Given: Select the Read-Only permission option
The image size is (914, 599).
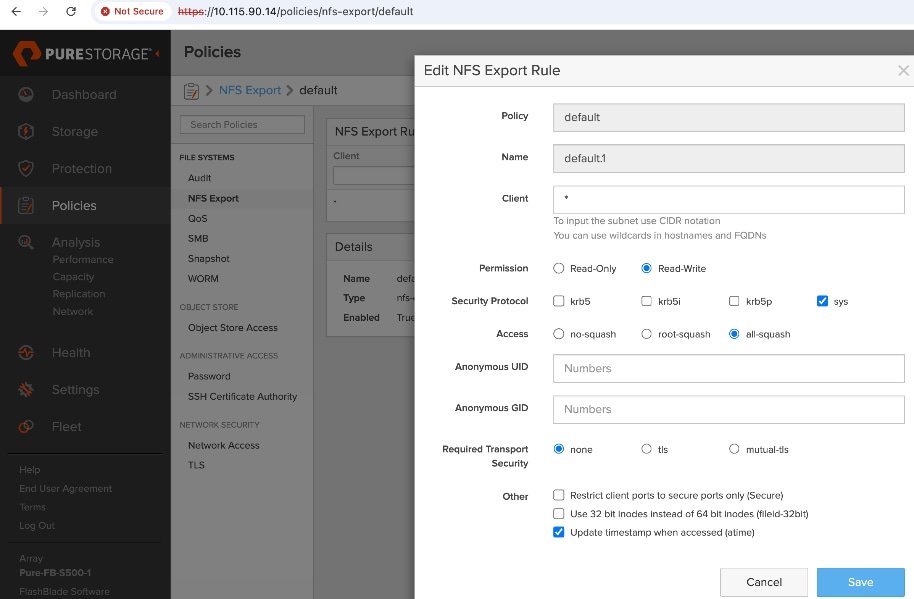Looking at the screenshot, I should point(559,268).
